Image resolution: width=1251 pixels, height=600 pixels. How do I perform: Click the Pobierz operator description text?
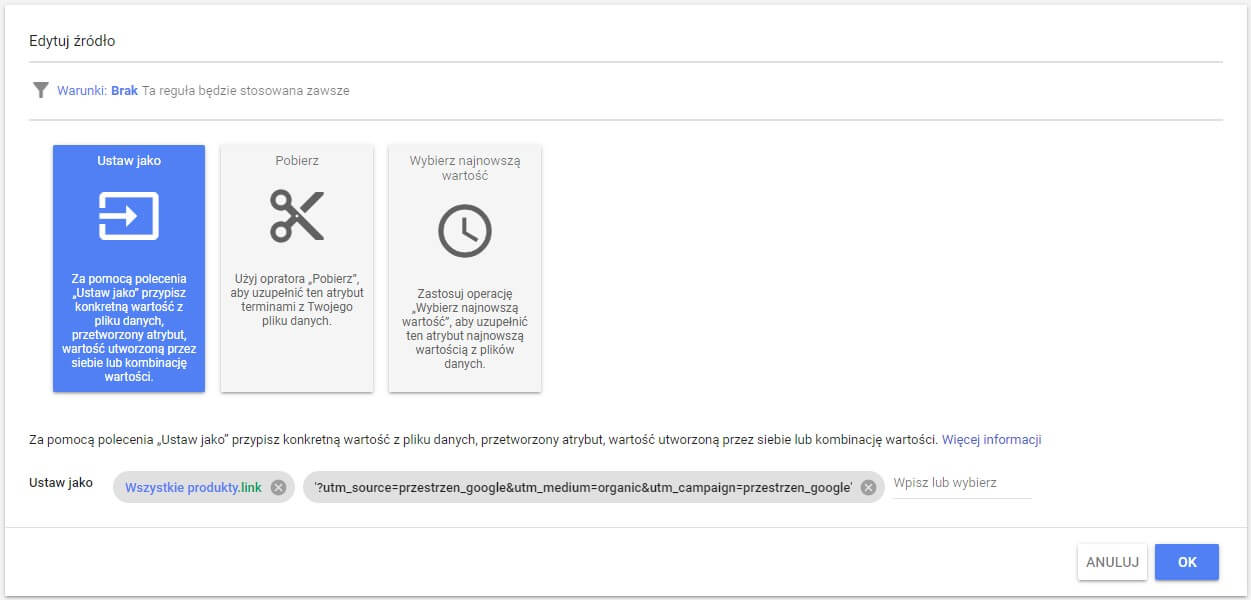tap(297, 299)
